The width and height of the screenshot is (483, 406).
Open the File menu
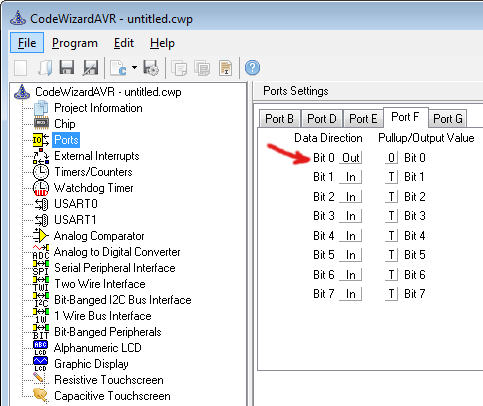point(27,43)
